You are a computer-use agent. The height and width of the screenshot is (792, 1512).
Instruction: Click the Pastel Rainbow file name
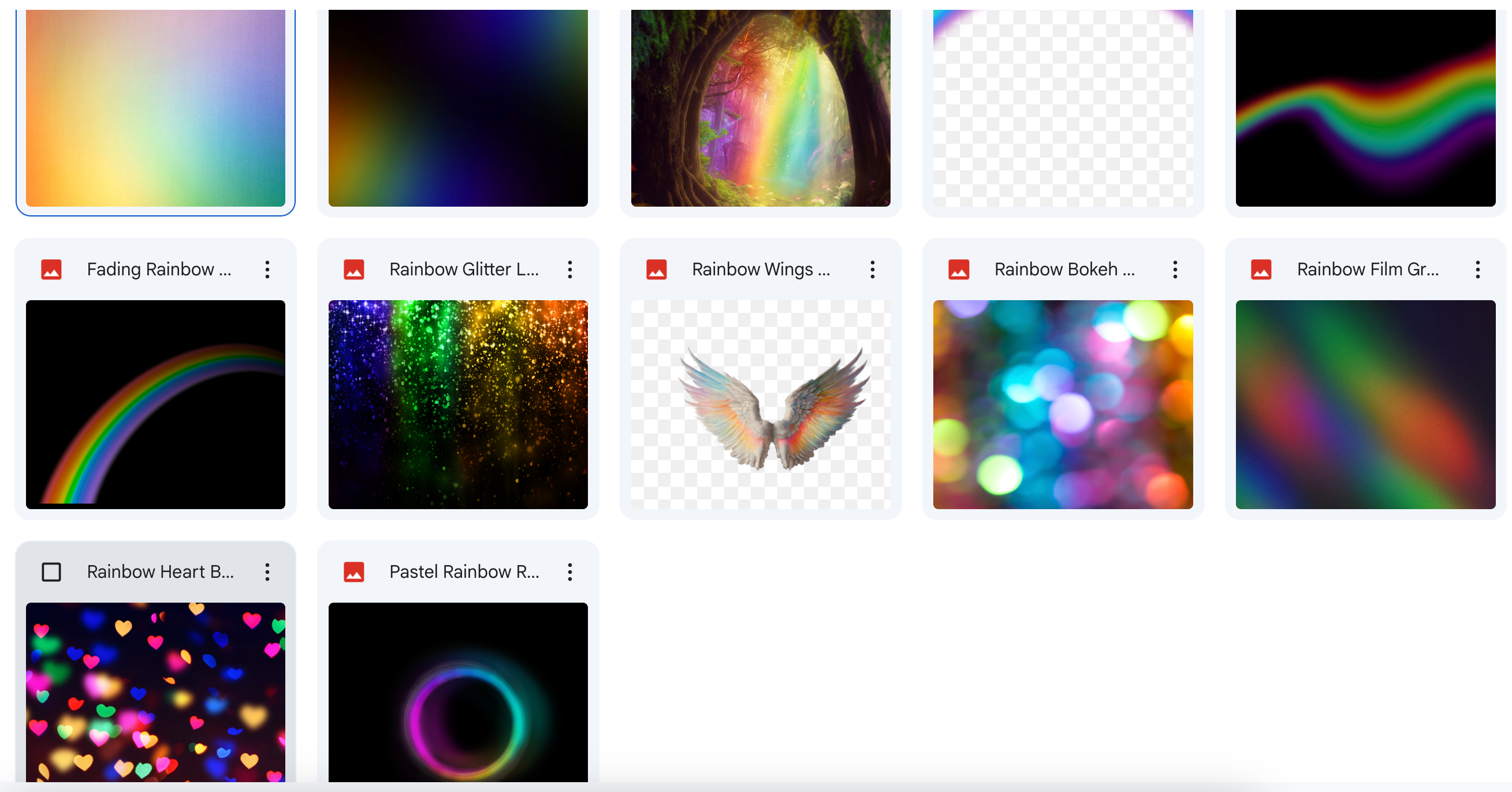(464, 572)
